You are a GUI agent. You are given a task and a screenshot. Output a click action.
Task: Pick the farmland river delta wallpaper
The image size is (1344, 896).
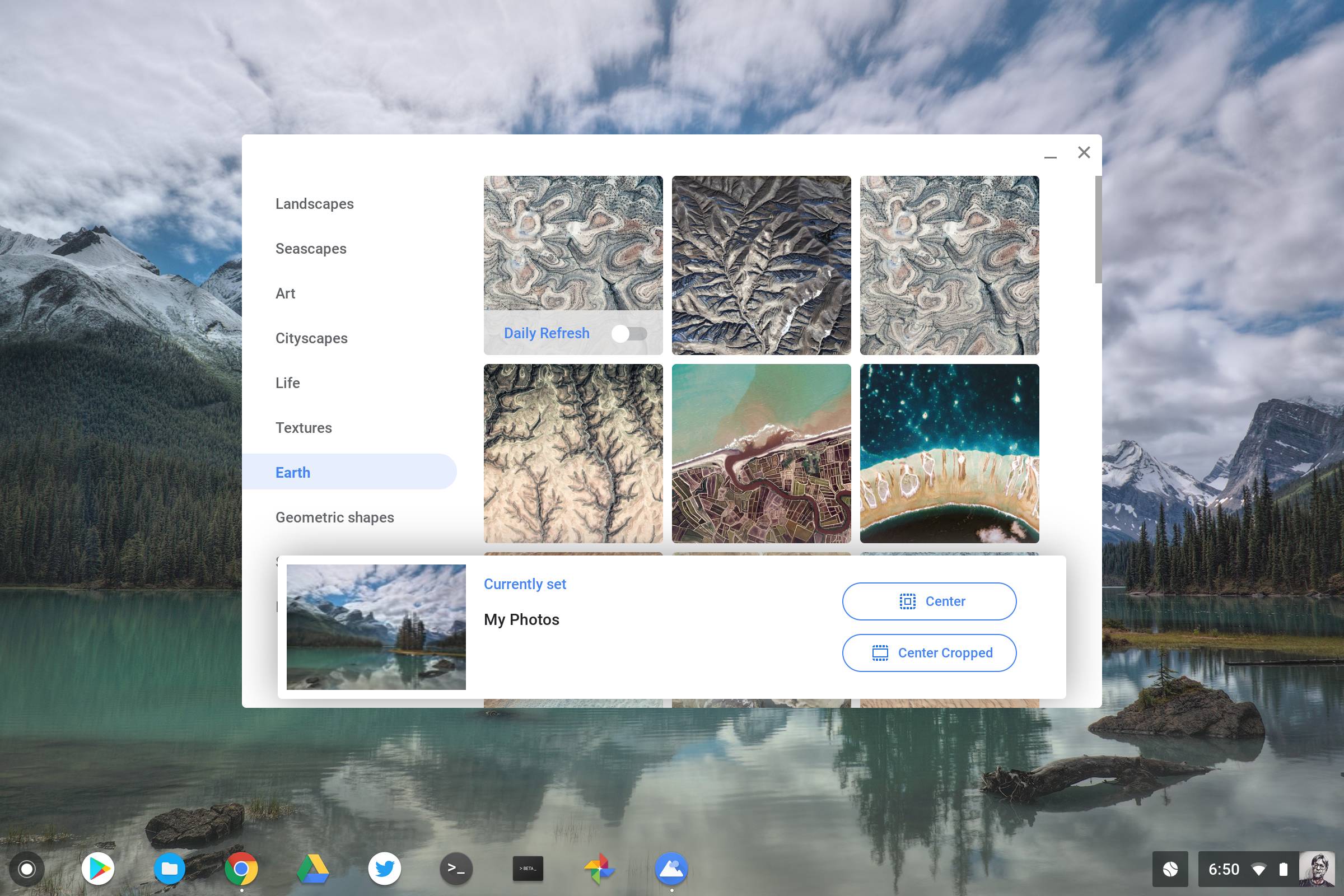[x=761, y=453]
